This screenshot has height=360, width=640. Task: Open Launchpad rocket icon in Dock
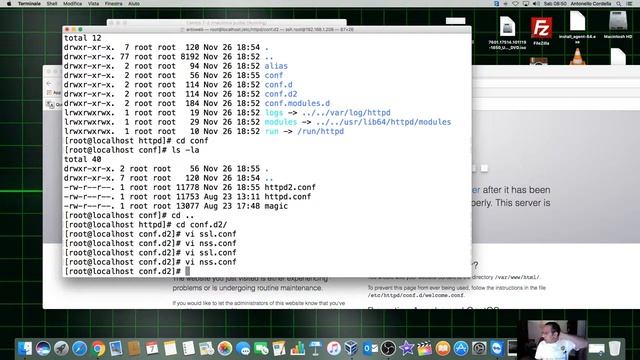point(61,348)
